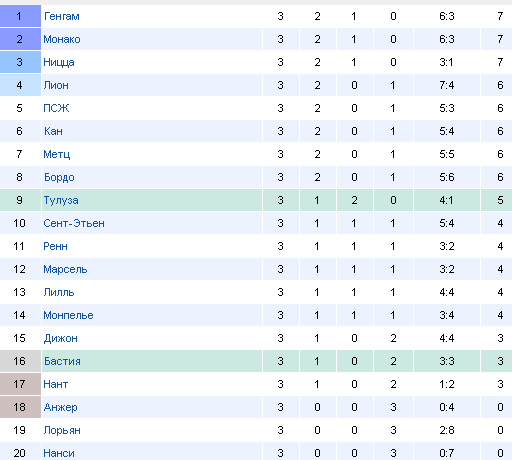512x460 pixels.
Task: Open the highlighted Тулуза team link
Action: [x=61, y=200]
